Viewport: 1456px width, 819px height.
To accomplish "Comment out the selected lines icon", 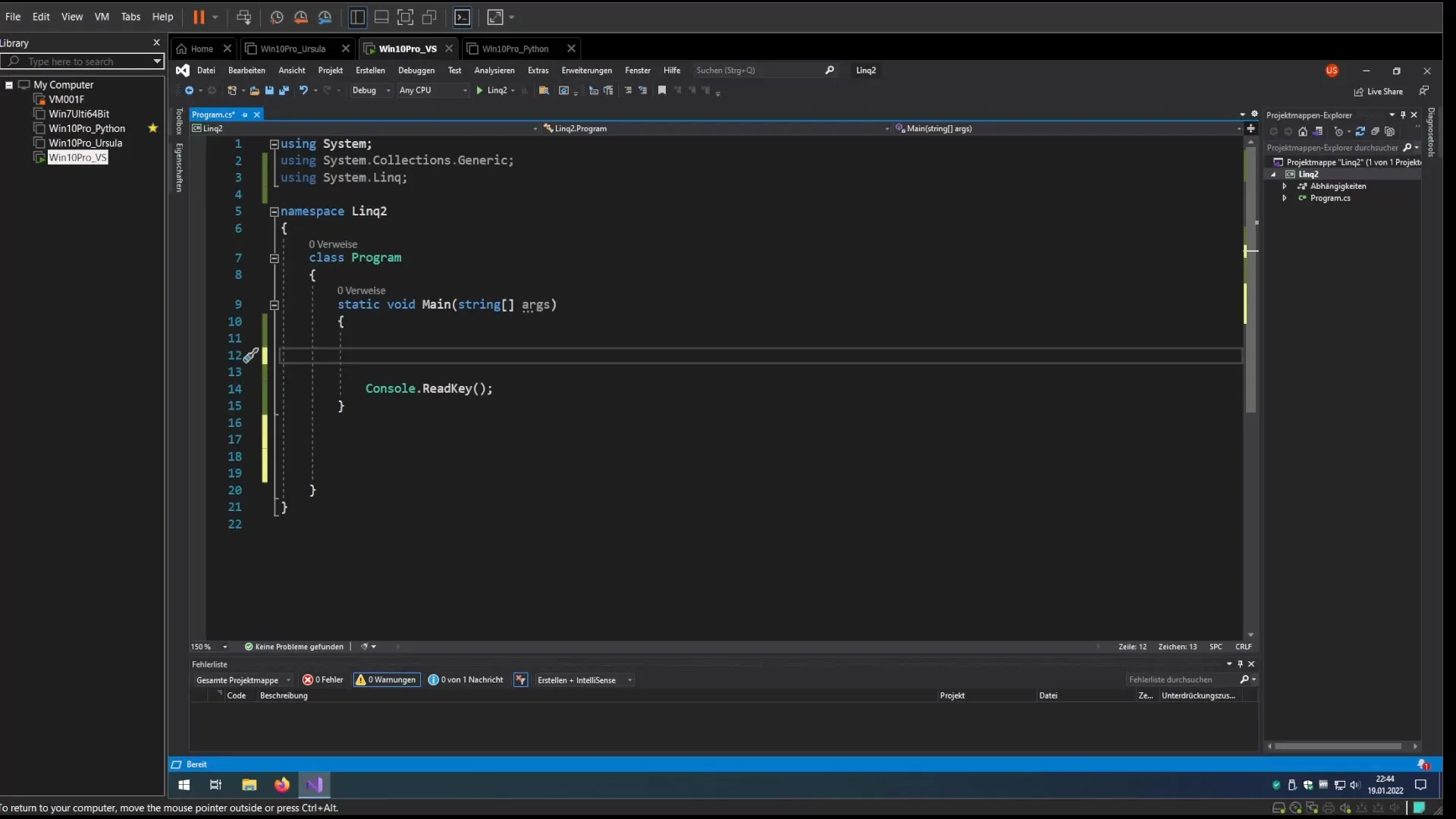I will [x=628, y=90].
